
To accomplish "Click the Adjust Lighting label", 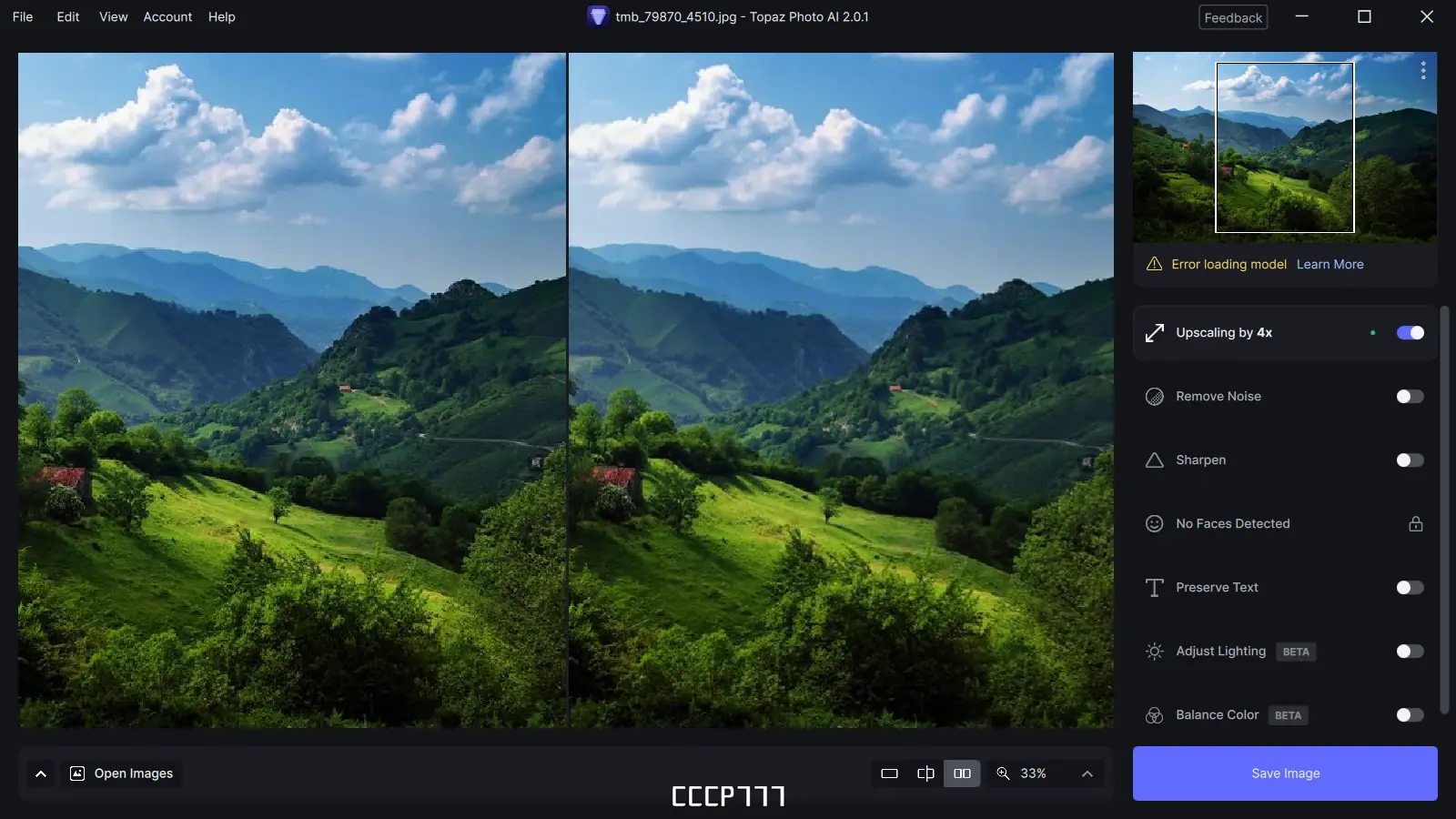I will pyautogui.click(x=1220, y=652).
